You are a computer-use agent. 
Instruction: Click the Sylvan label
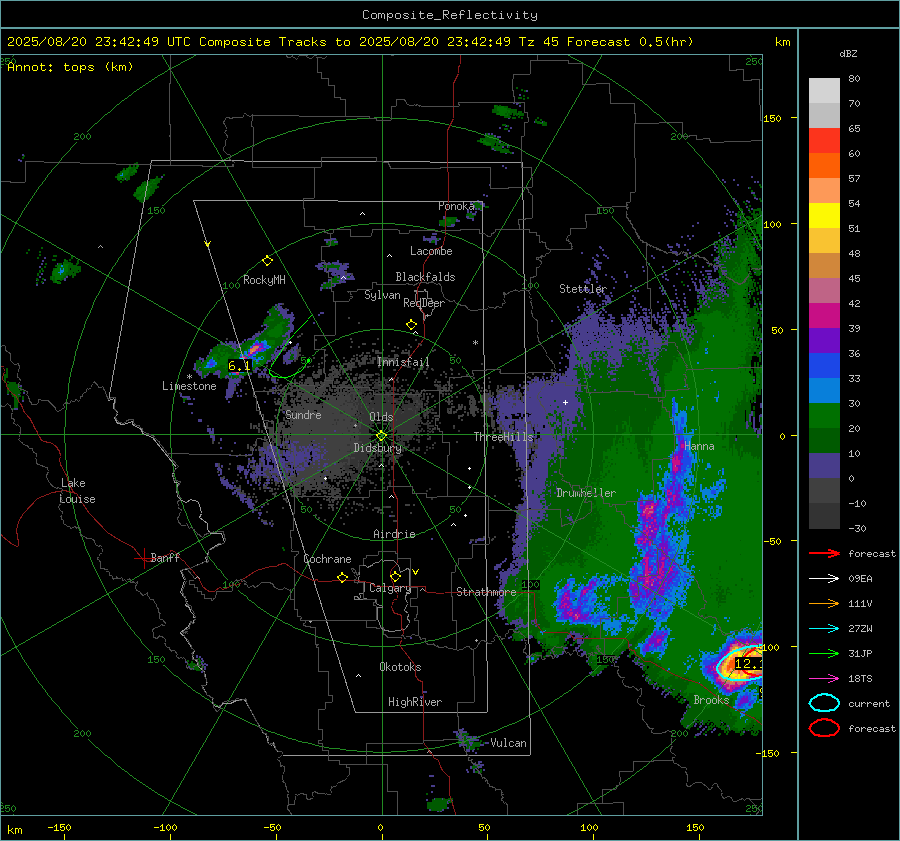coord(382,295)
